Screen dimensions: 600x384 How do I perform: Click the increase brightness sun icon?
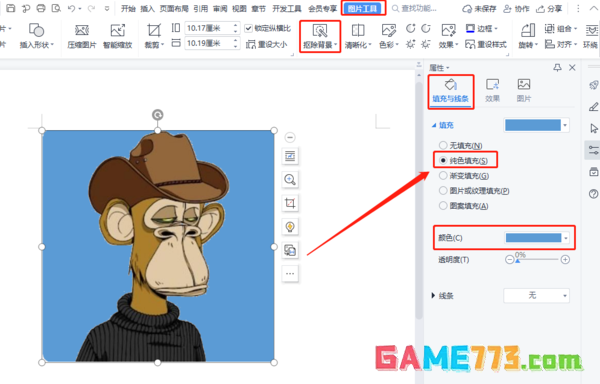411,44
